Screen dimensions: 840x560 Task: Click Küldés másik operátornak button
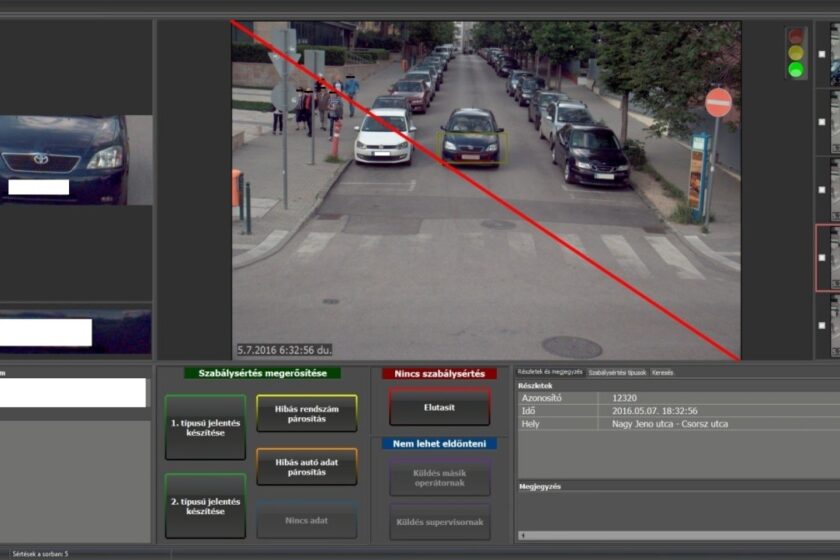(440, 477)
